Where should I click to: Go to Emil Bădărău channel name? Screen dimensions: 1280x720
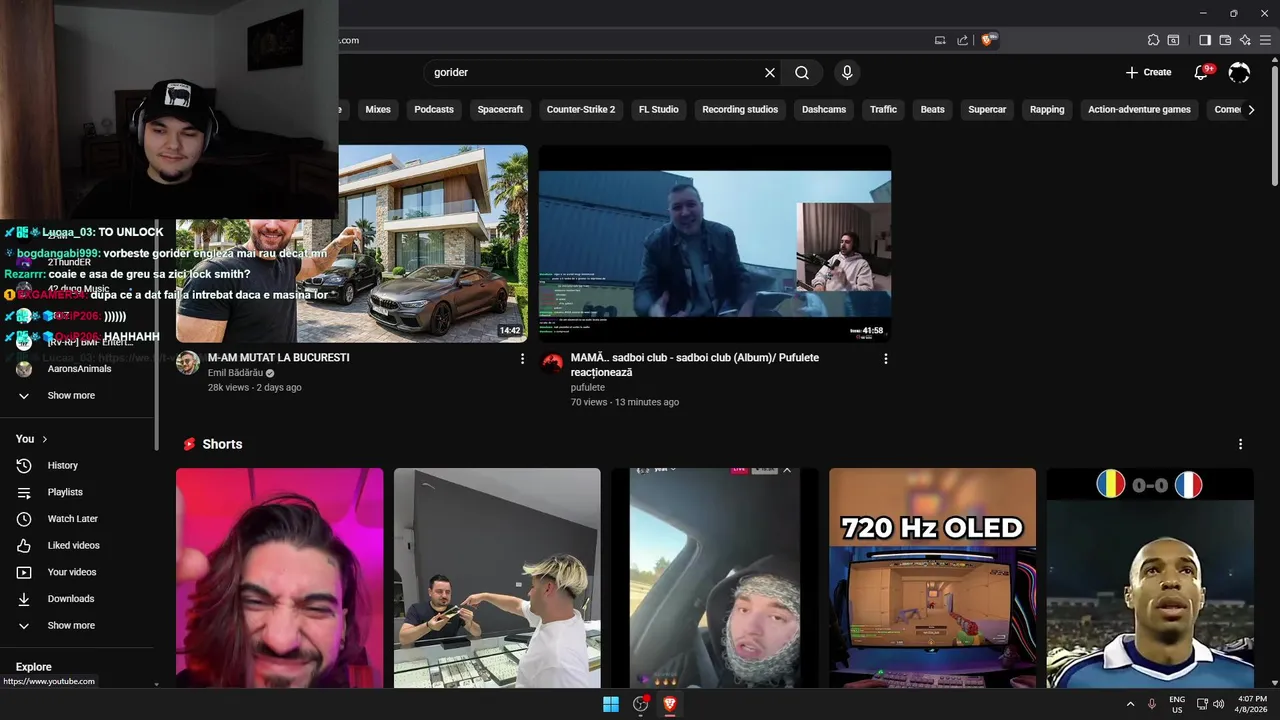(235, 373)
